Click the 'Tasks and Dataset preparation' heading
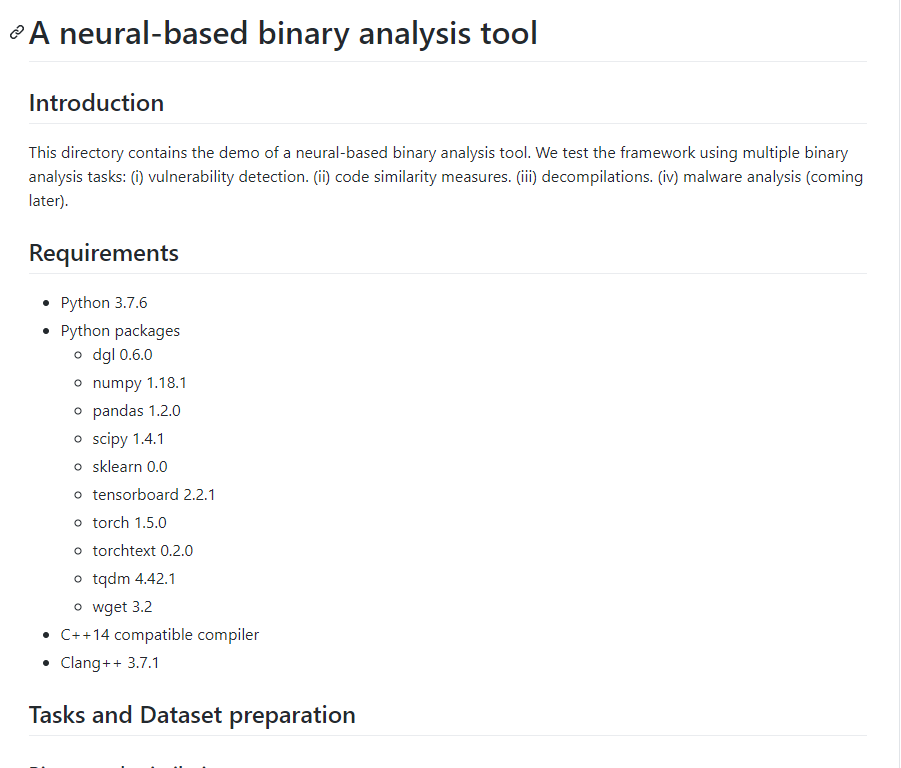 tap(192, 715)
